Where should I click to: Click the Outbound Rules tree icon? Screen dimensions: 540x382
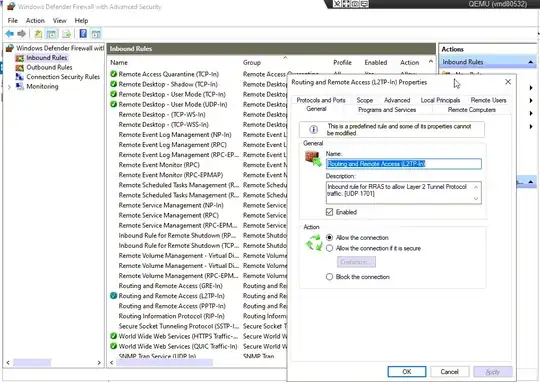[x=20, y=68]
